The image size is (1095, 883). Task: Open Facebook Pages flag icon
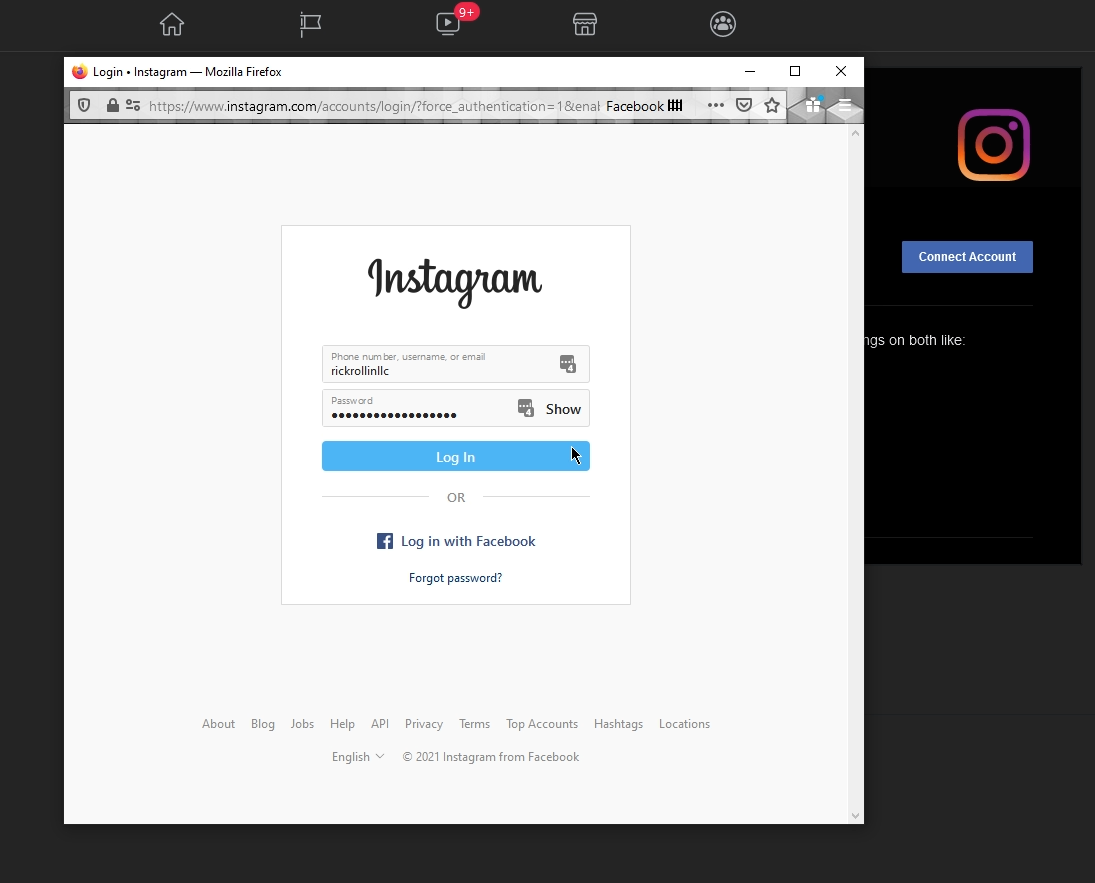[x=310, y=24]
